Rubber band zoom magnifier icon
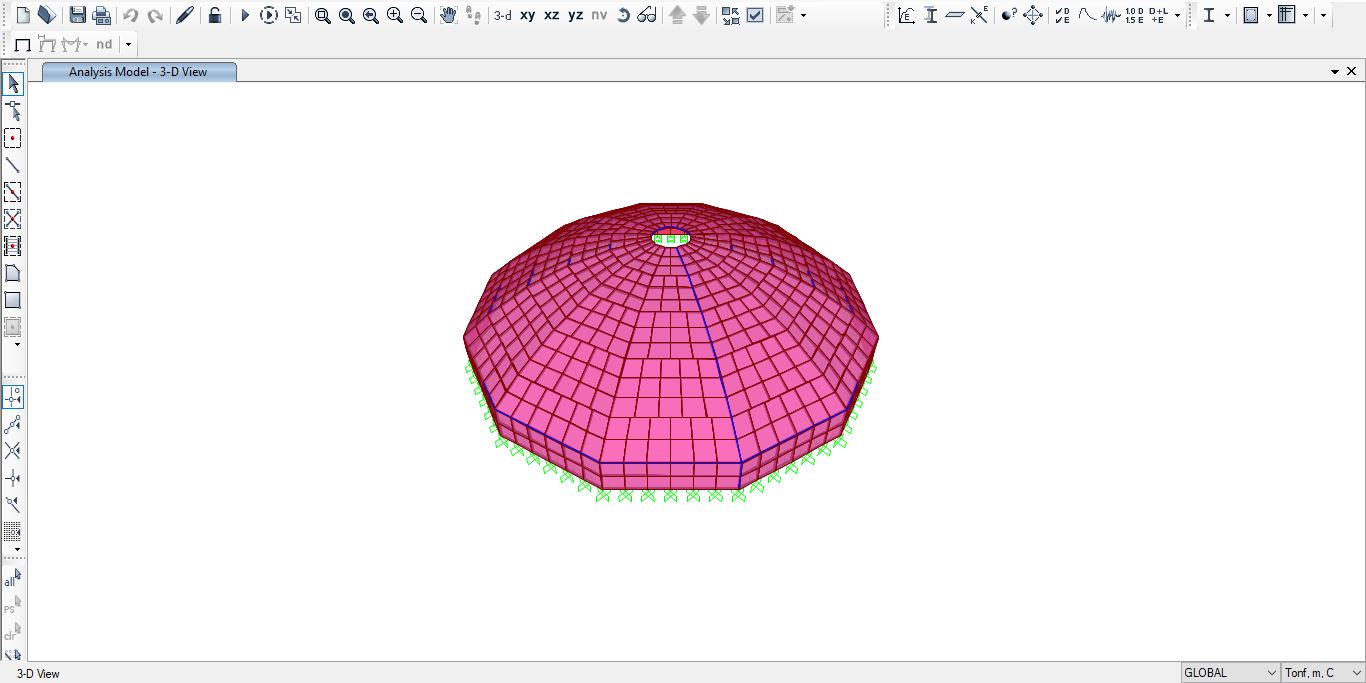This screenshot has height=683, width=1366. pyautogui.click(x=322, y=15)
